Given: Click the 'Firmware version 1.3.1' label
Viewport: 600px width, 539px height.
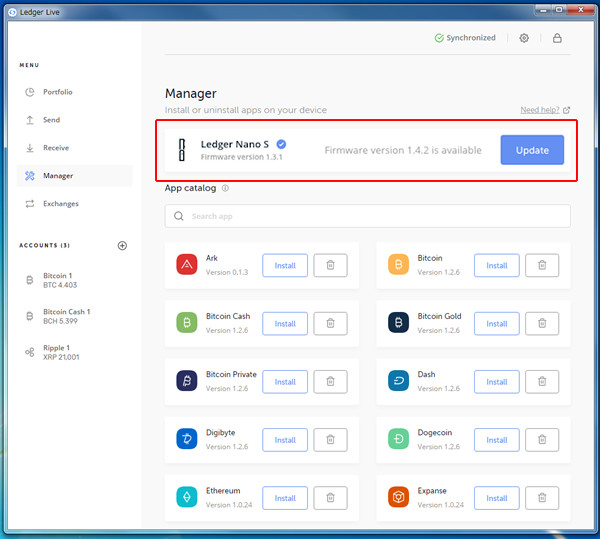Looking at the screenshot, I should [x=241, y=157].
